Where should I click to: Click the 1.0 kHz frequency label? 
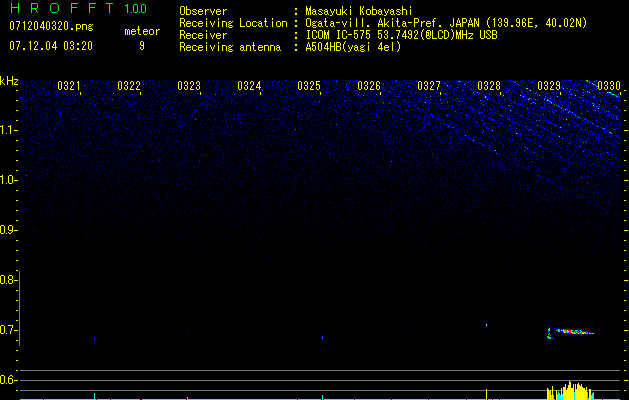pos(8,180)
